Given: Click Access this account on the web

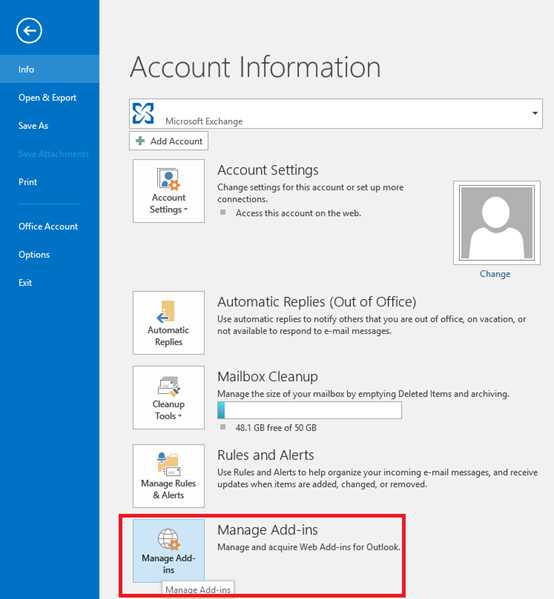Looking at the screenshot, I should tap(298, 213).
